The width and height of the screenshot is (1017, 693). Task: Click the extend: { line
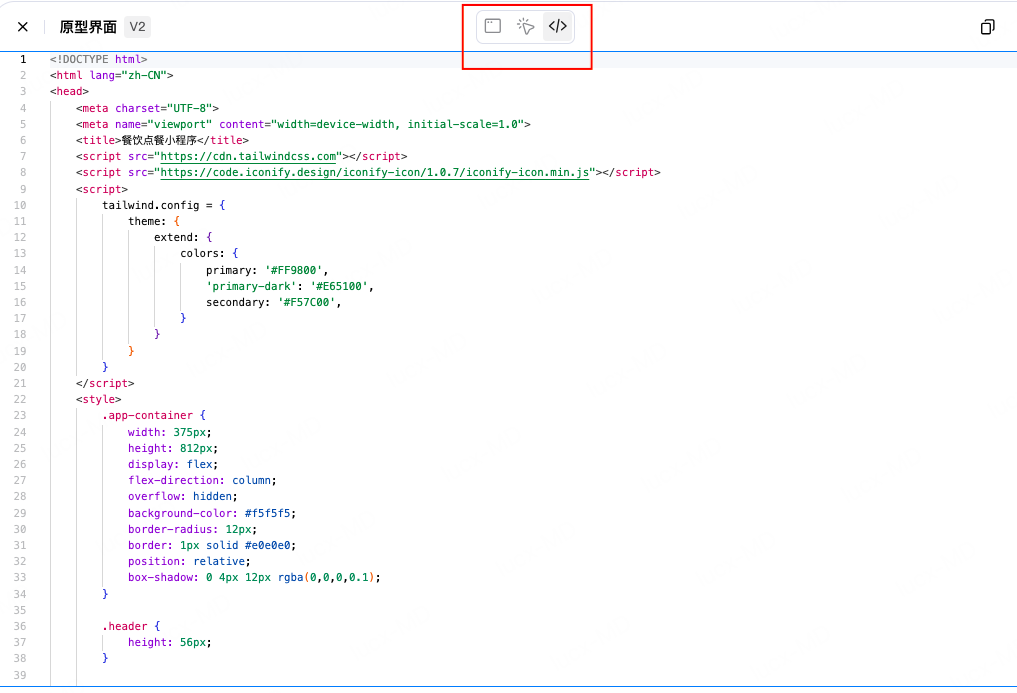[x=183, y=237]
